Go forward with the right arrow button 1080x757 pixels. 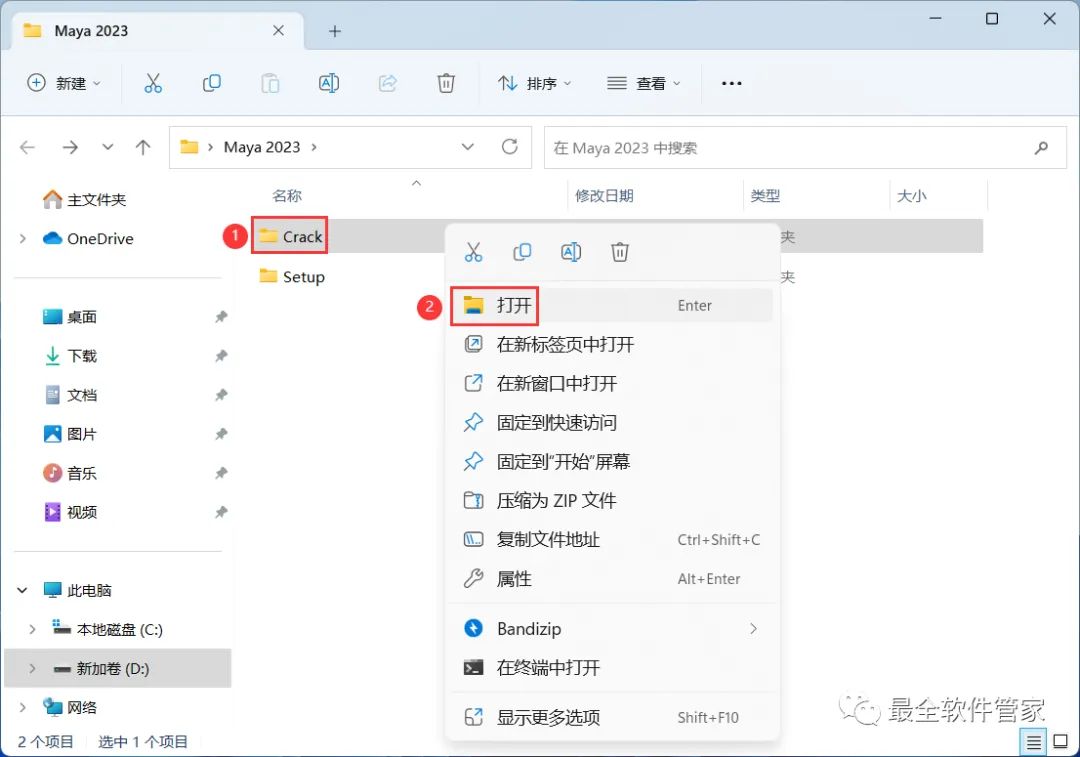pyautogui.click(x=70, y=147)
